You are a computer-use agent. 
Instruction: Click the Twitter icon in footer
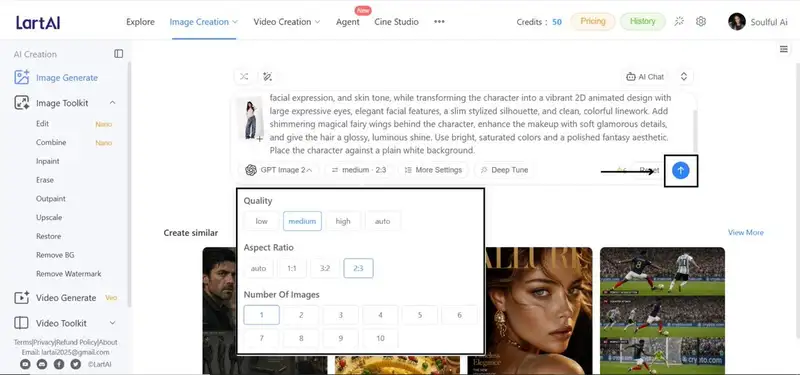[x=76, y=364]
